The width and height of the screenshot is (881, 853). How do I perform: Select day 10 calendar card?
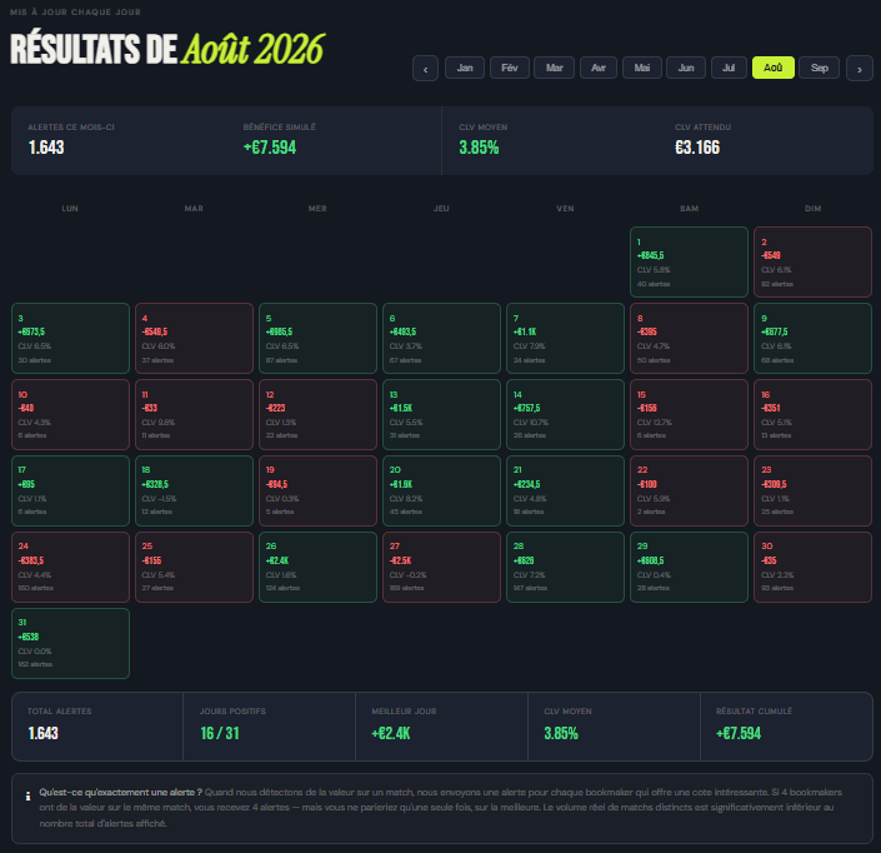tap(70, 415)
